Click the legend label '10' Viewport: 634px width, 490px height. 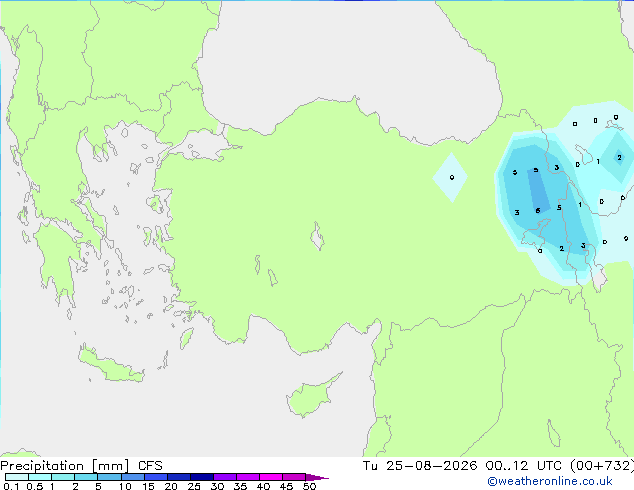125,486
